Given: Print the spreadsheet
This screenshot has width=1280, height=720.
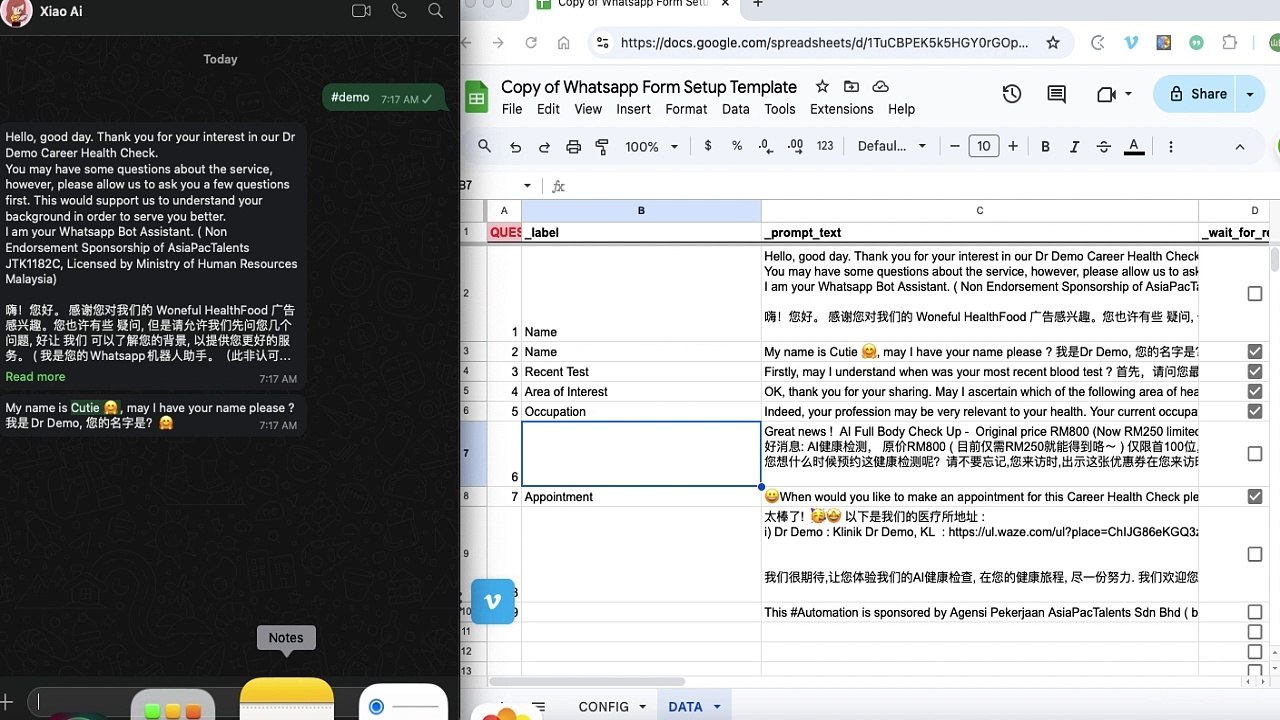Looking at the screenshot, I should (x=573, y=146).
